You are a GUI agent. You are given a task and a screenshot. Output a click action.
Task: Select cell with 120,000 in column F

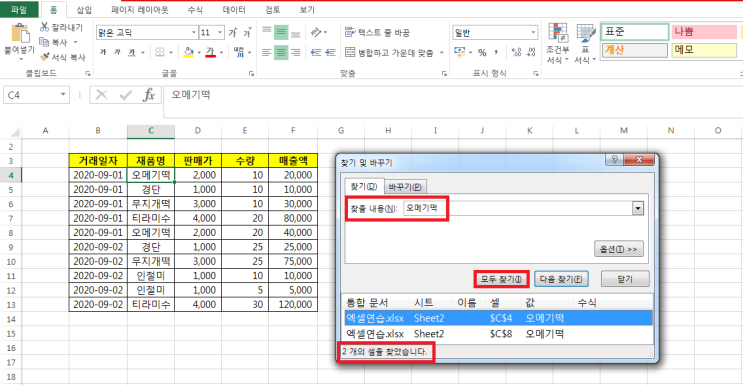pos(292,304)
